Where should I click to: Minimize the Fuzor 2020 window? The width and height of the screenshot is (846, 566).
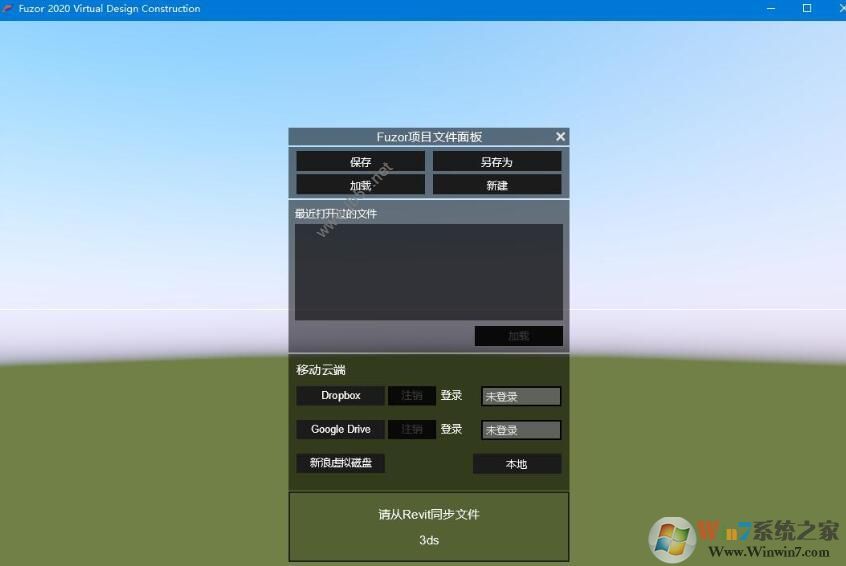771,9
